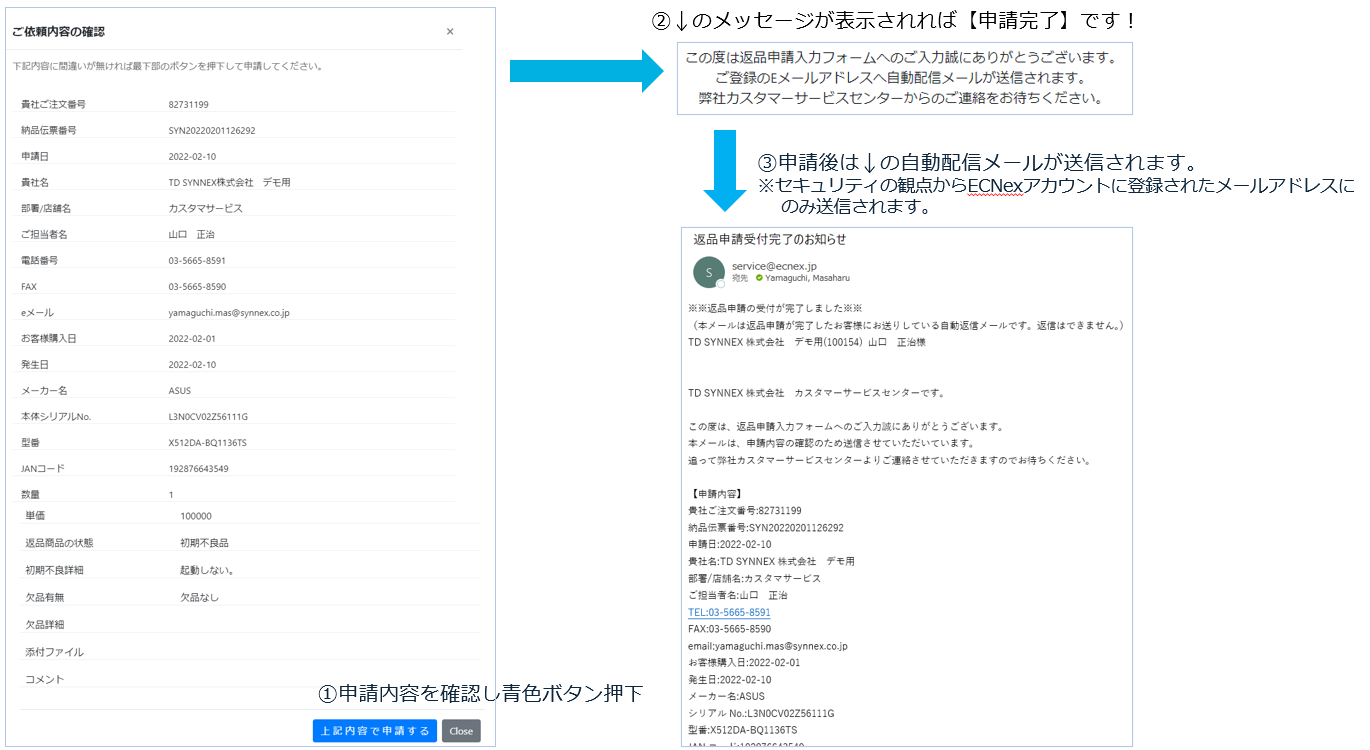Select email yamaguchi.mas@synnex.co.jp in dialog
The width and height of the screenshot is (1370, 750).
coord(229,312)
